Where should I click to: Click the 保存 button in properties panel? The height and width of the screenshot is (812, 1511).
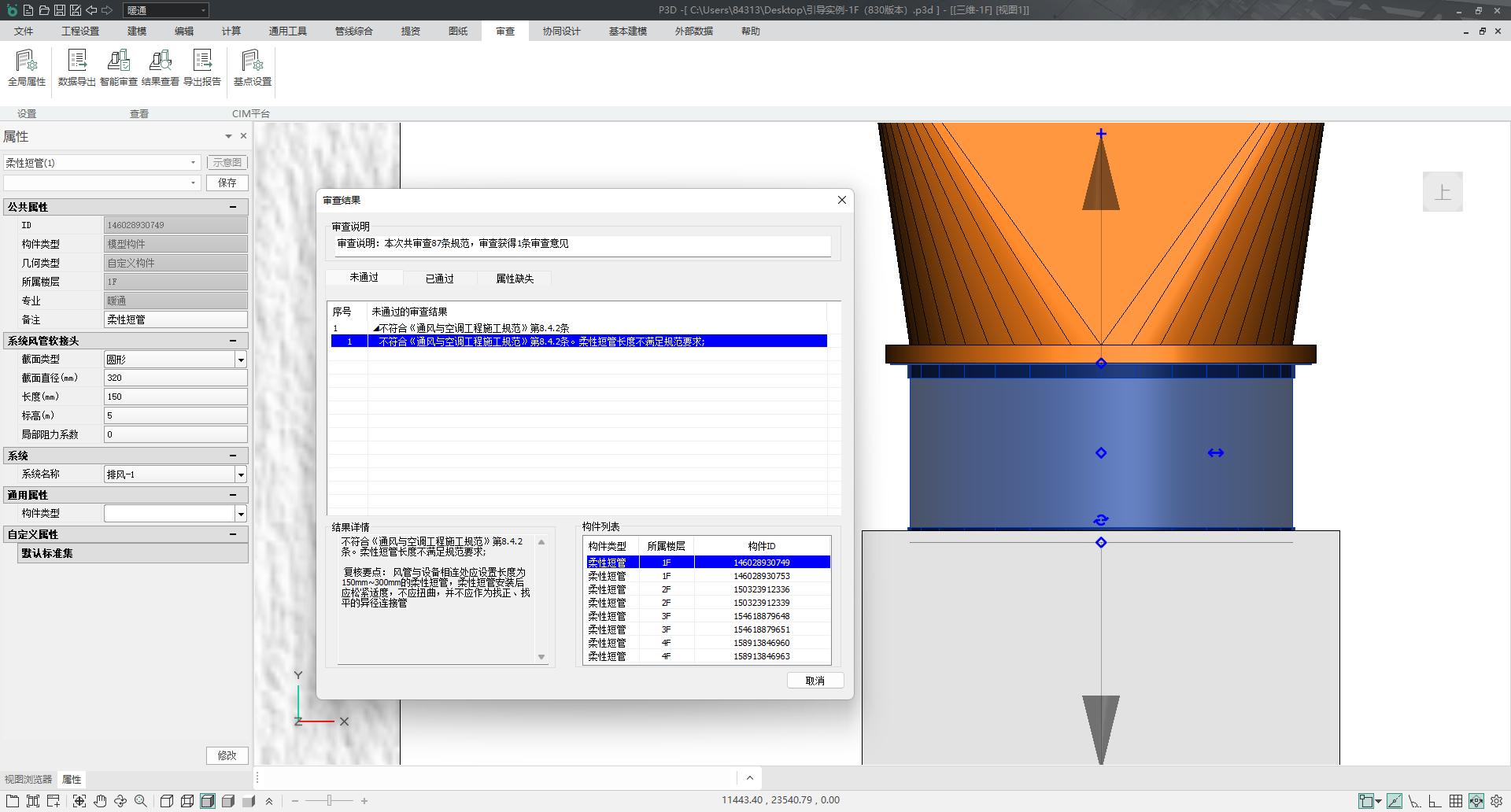227,183
